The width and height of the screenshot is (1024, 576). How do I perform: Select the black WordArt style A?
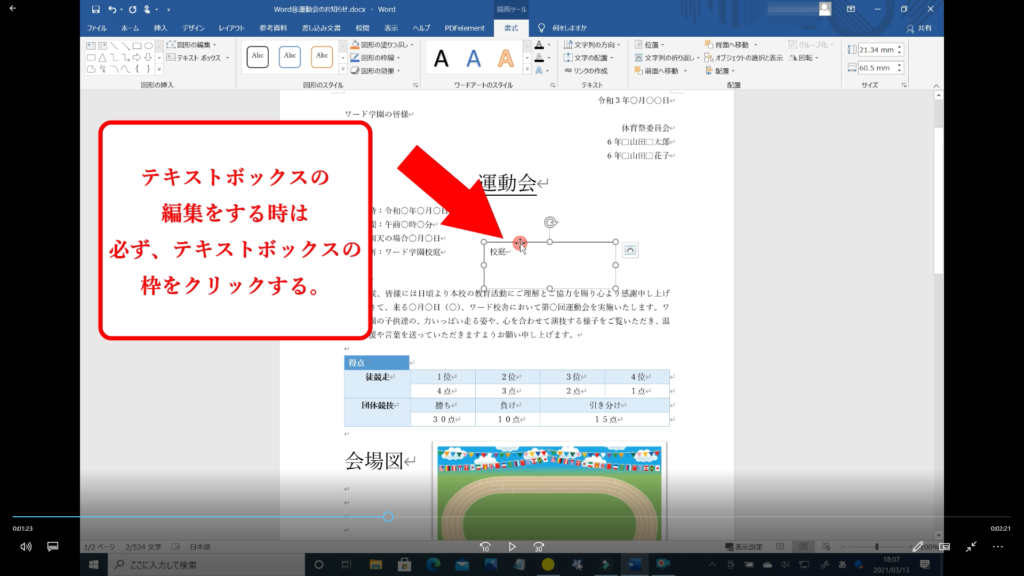(x=441, y=59)
